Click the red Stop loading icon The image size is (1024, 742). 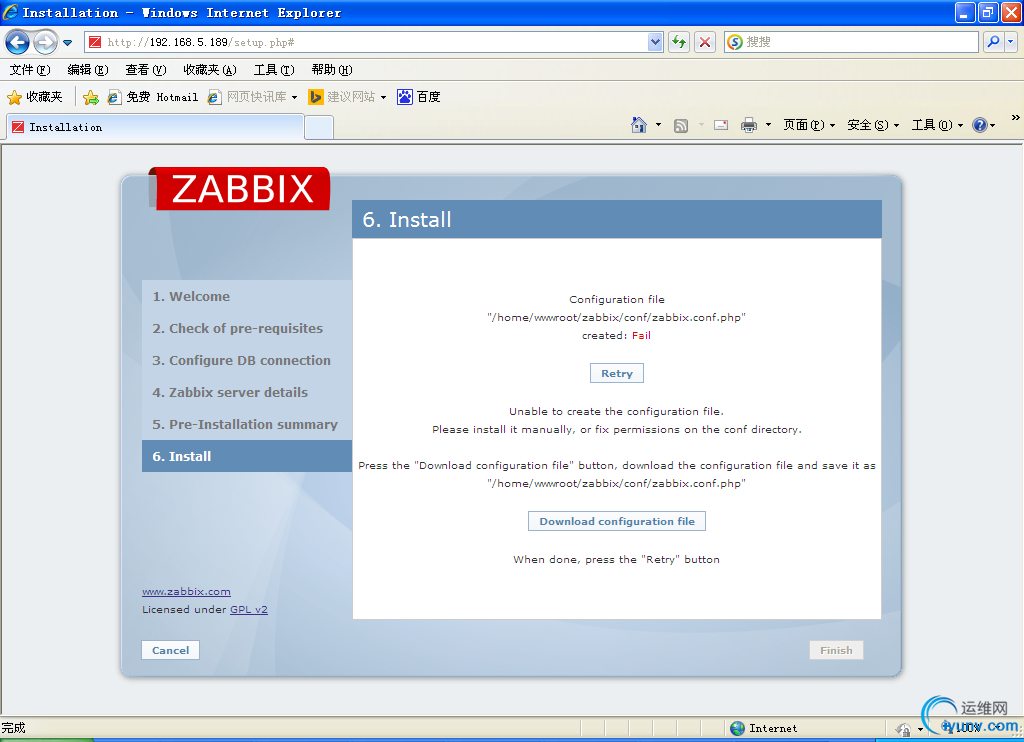pyautogui.click(x=705, y=42)
